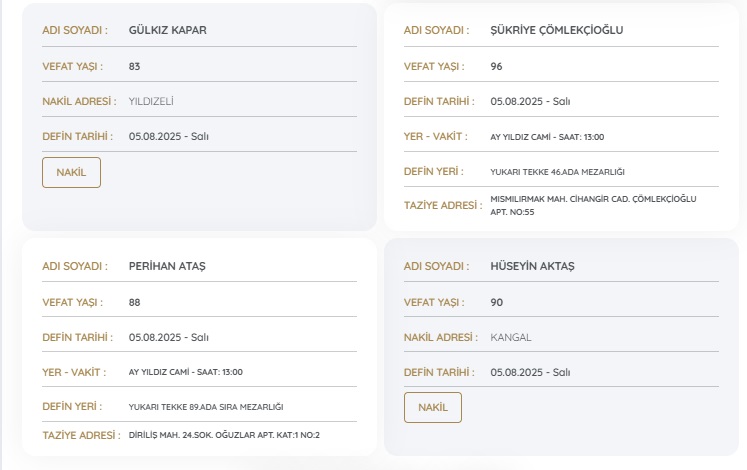Click the MISMILIRMAK MAH. condolence address
The height and width of the screenshot is (470, 747).
tap(592, 205)
